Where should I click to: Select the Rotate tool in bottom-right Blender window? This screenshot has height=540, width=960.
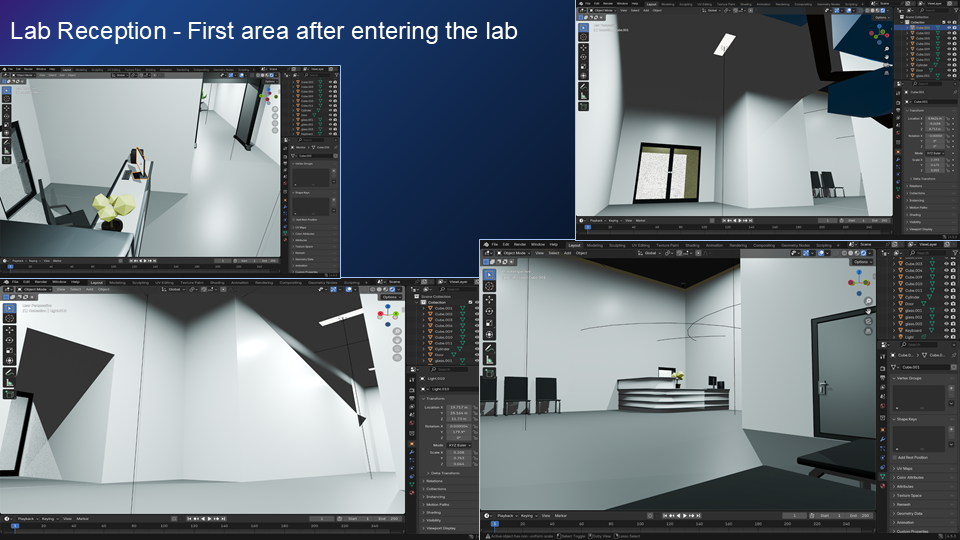click(489, 311)
